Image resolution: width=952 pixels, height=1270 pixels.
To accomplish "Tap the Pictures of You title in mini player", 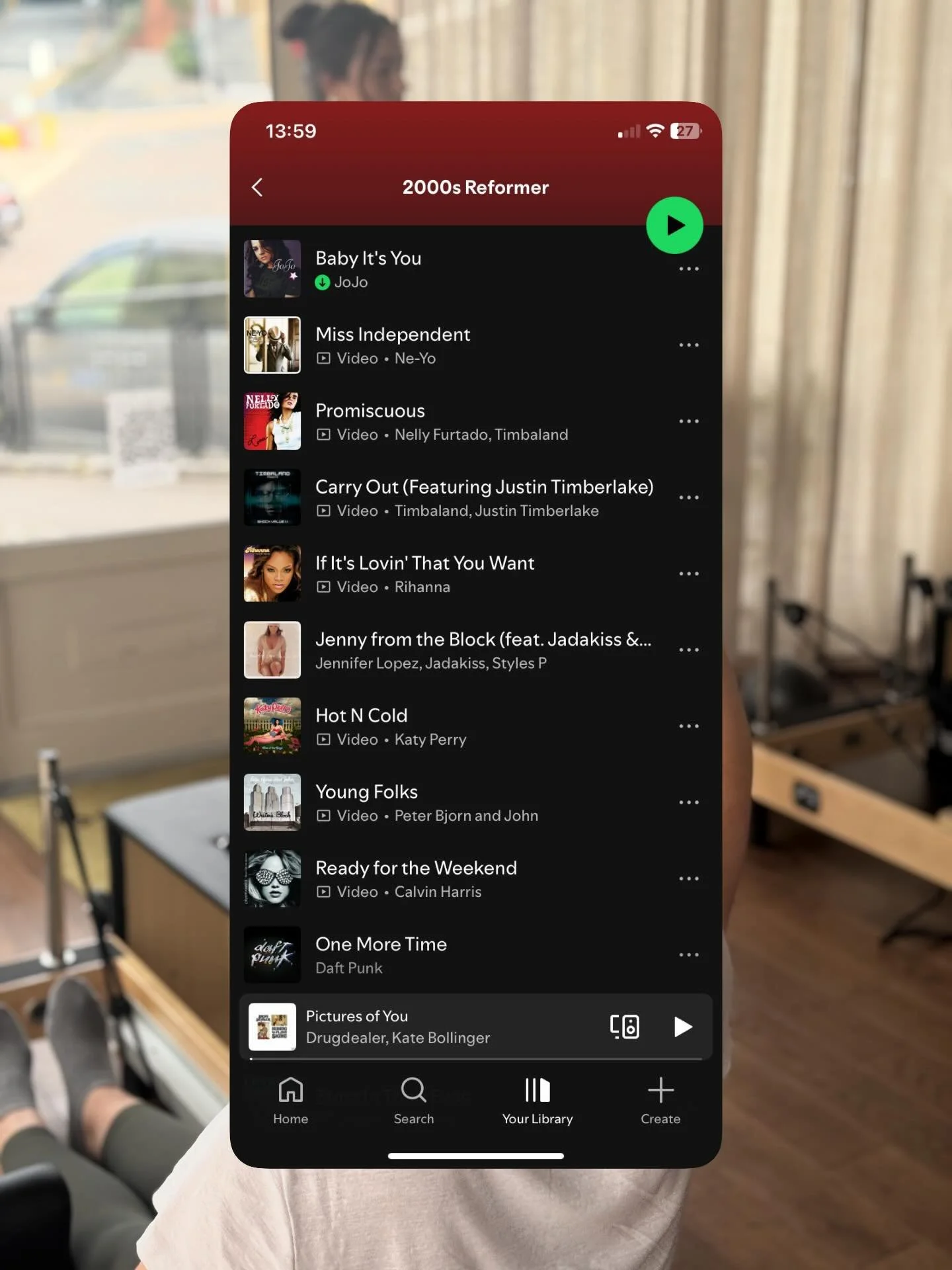I will tap(356, 1016).
